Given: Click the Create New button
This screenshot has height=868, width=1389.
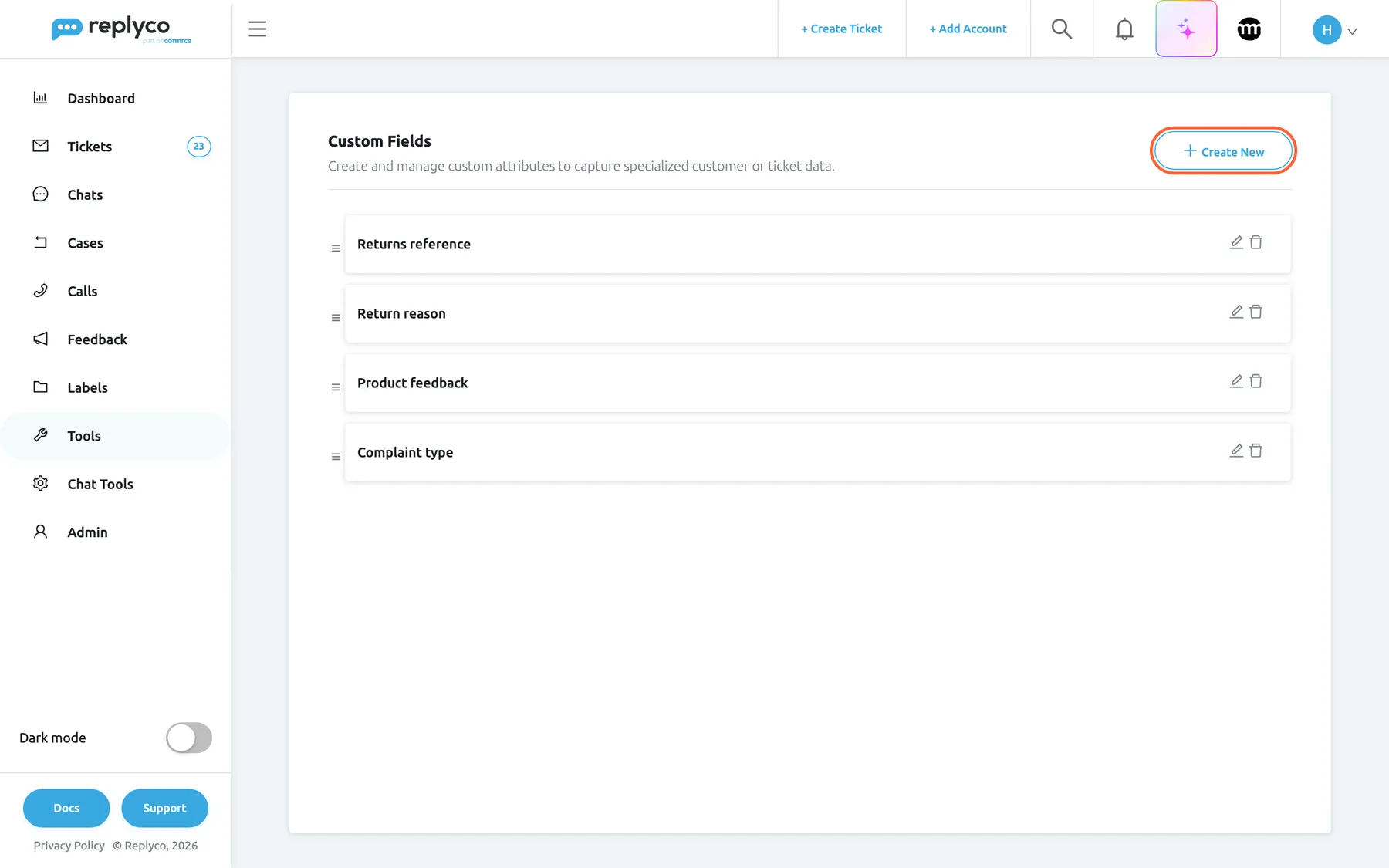Looking at the screenshot, I should point(1223,151).
